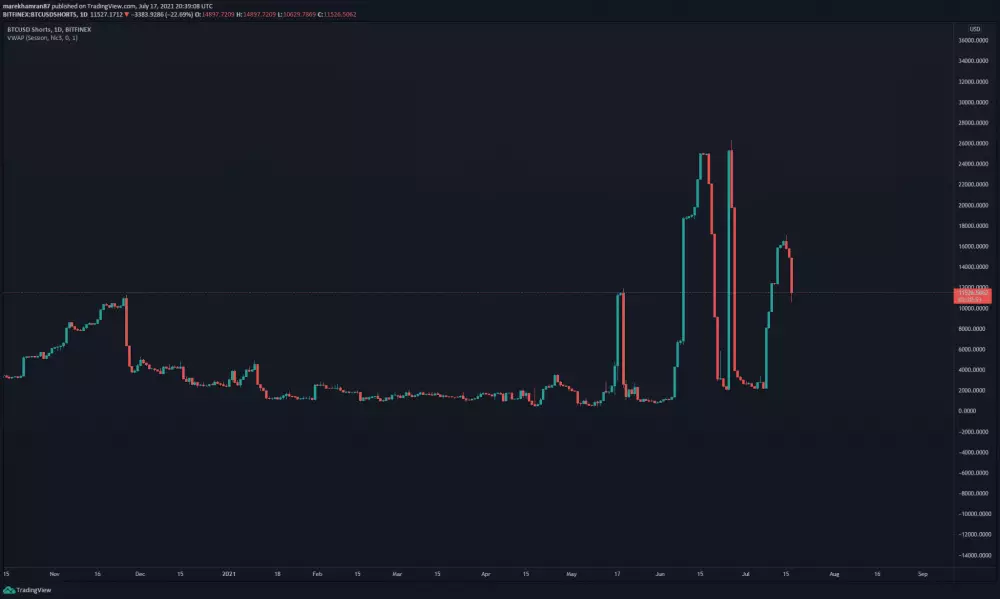Click the TradingView.com link in the header
1000x599 pixels.
pyautogui.click(x=110, y=6)
